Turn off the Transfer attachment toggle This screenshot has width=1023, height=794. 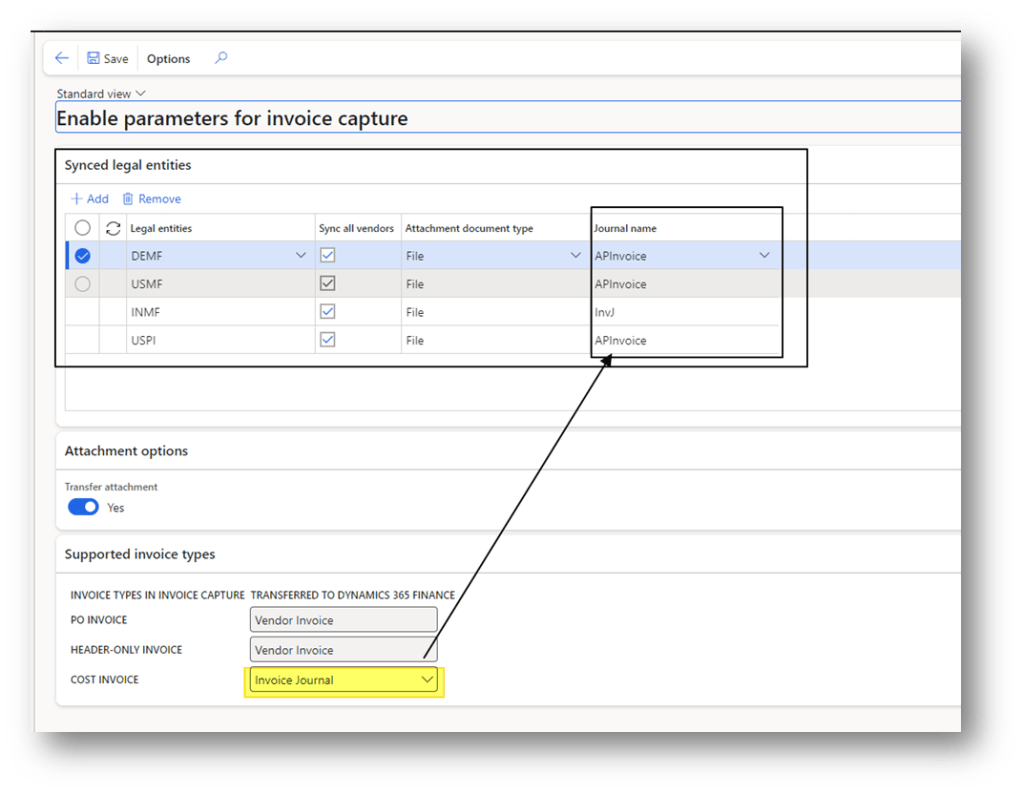tap(83, 507)
